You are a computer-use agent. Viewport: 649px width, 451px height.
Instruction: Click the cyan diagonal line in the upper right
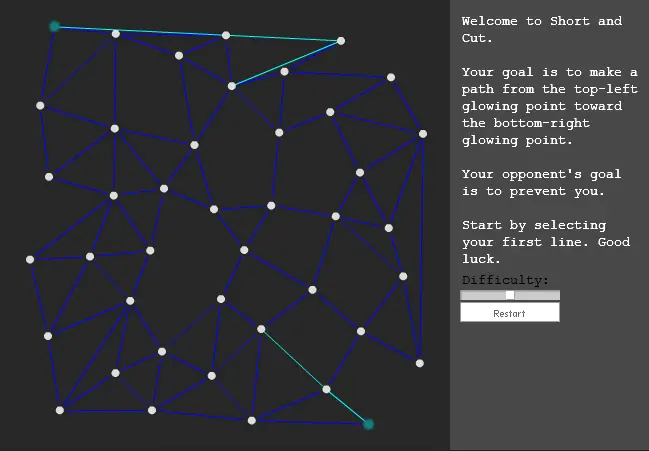pyautogui.click(x=286, y=63)
